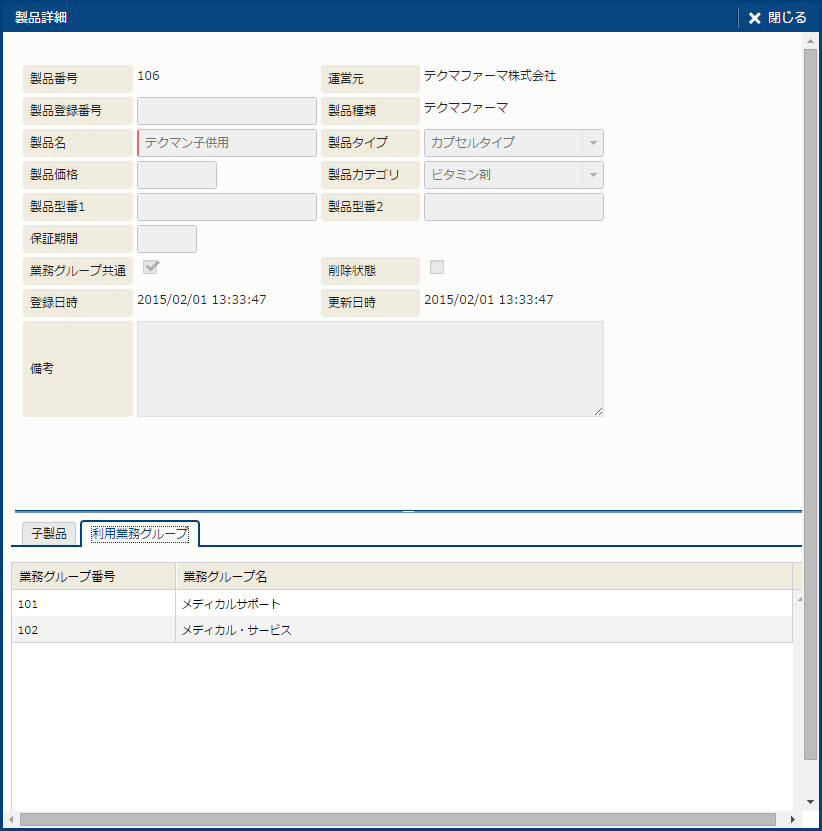Click the 保証期間 input field
822x831 pixels.
(x=166, y=239)
